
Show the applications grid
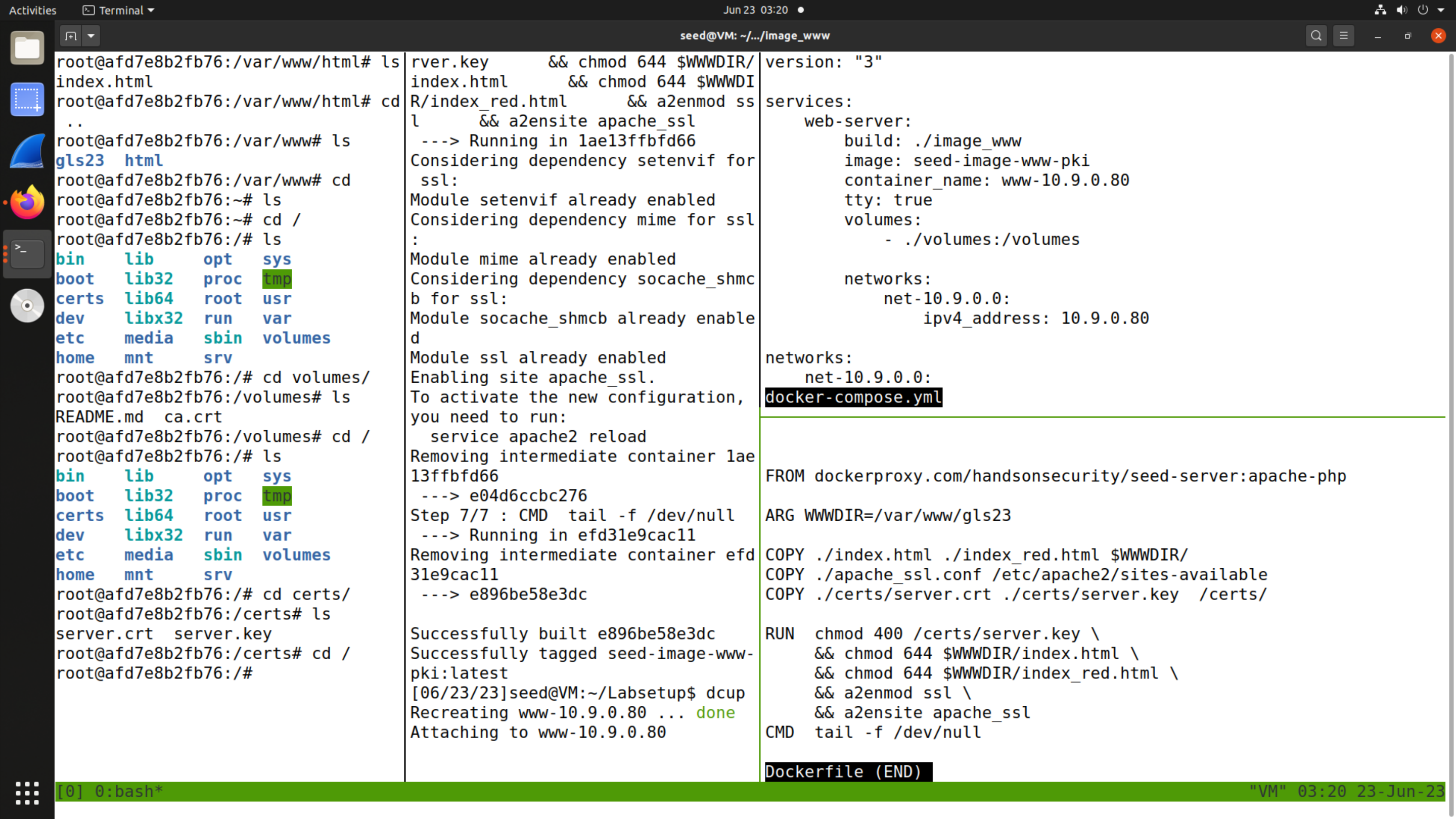click(27, 793)
